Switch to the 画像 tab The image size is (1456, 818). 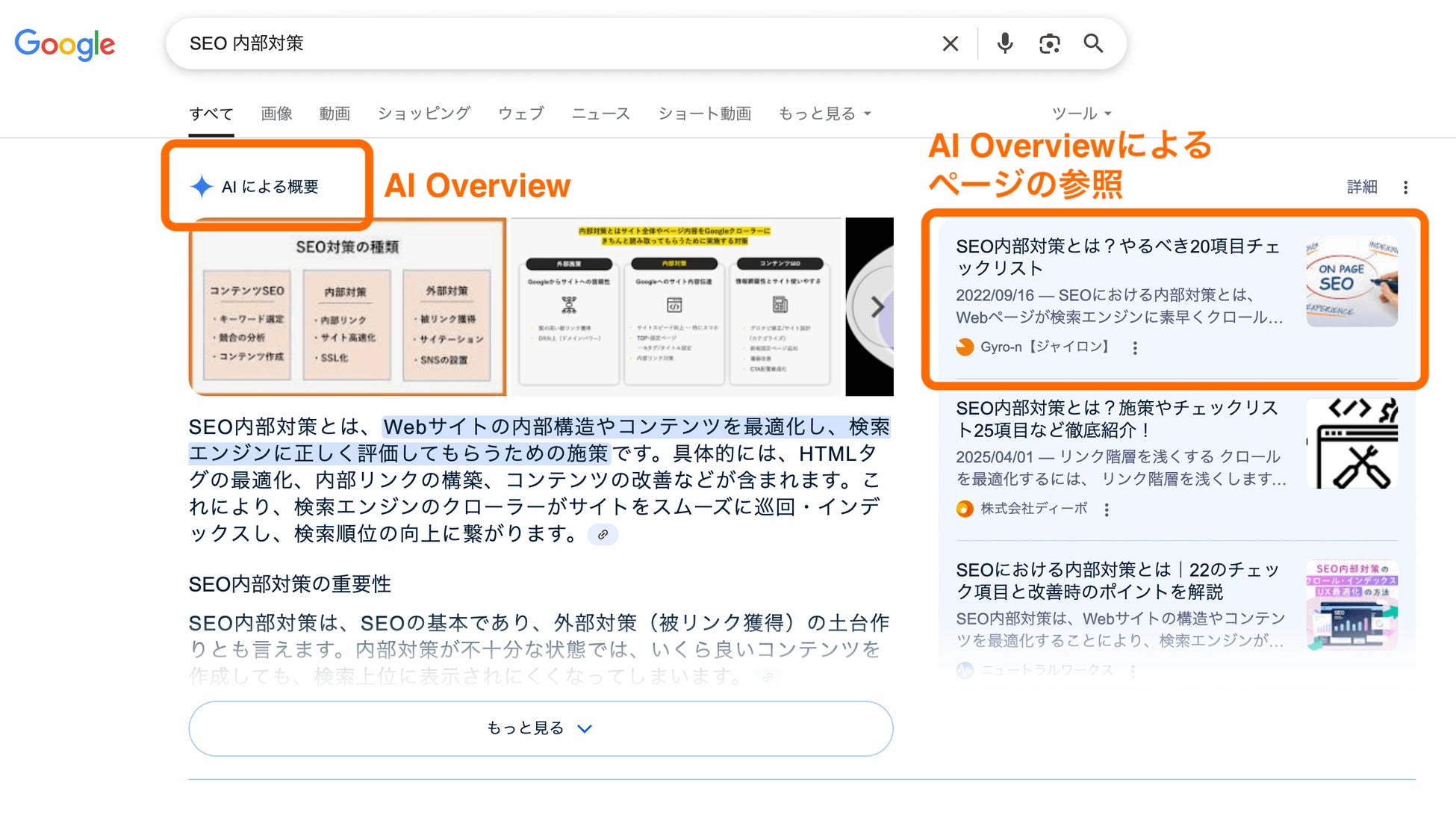pyautogui.click(x=276, y=114)
